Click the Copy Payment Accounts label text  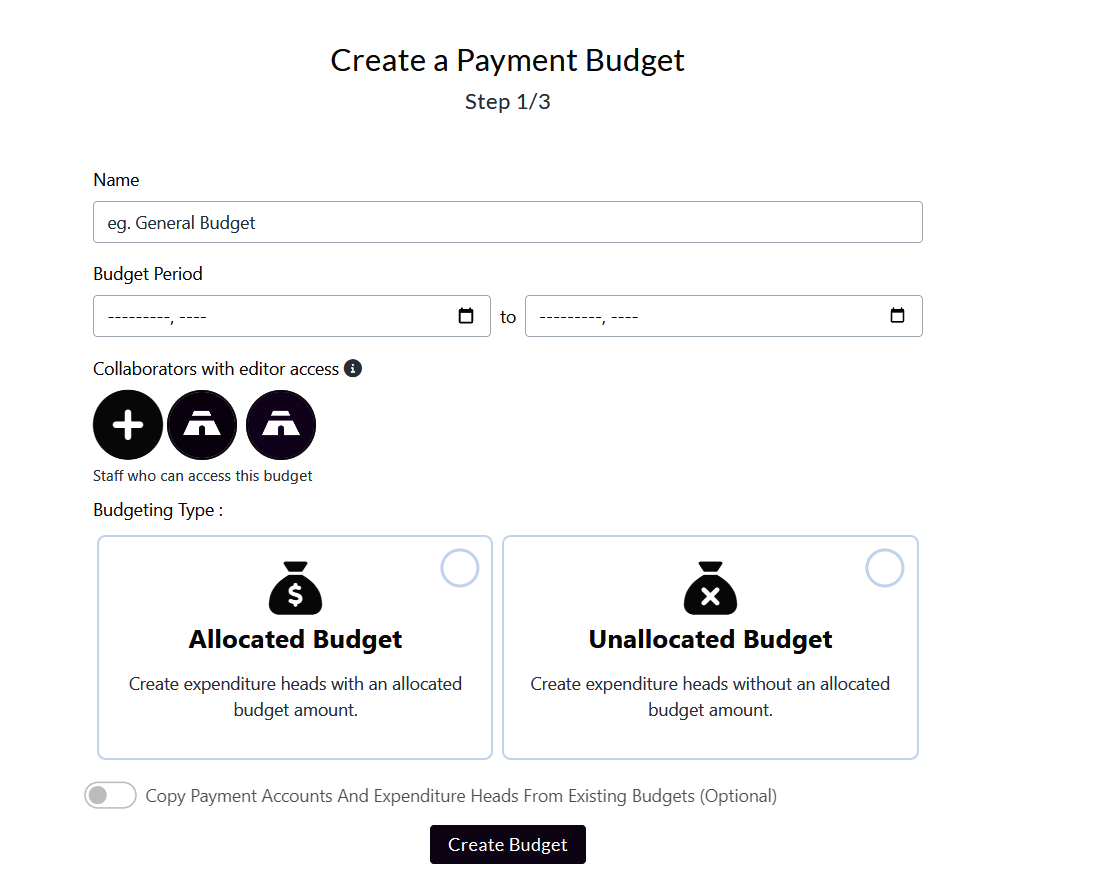click(461, 796)
